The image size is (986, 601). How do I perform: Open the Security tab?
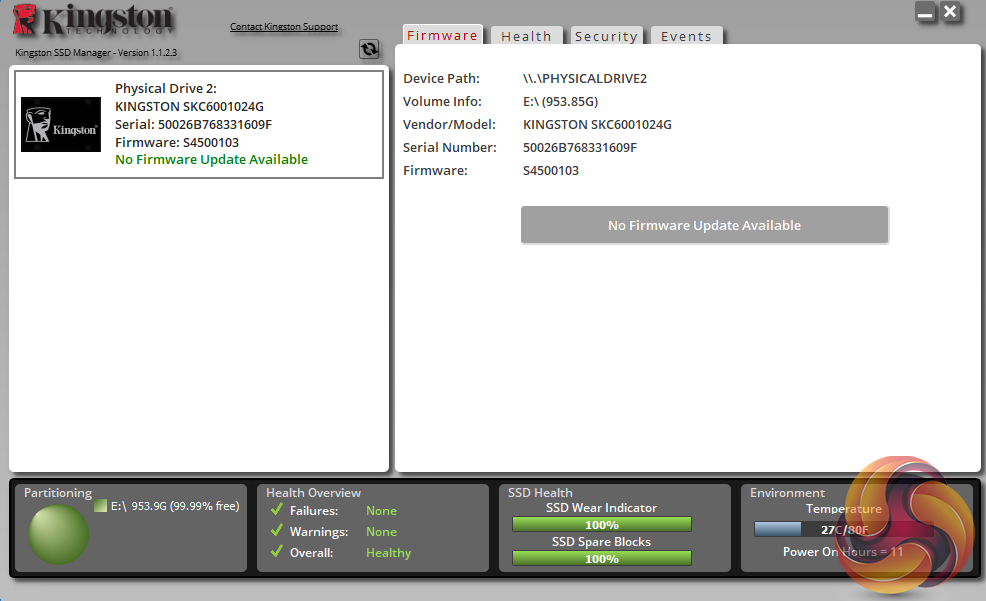(606, 36)
